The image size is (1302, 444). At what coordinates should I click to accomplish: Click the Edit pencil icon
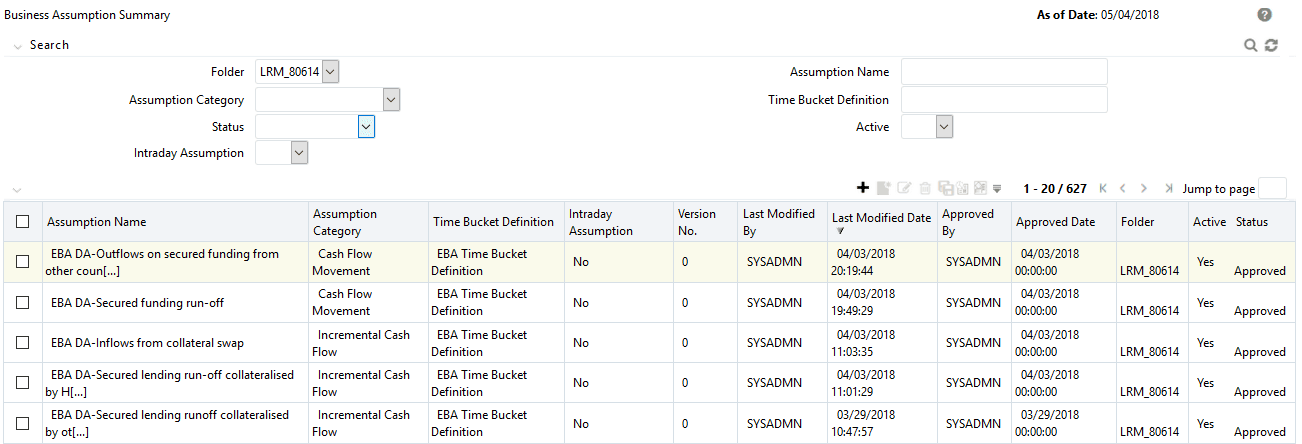904,188
